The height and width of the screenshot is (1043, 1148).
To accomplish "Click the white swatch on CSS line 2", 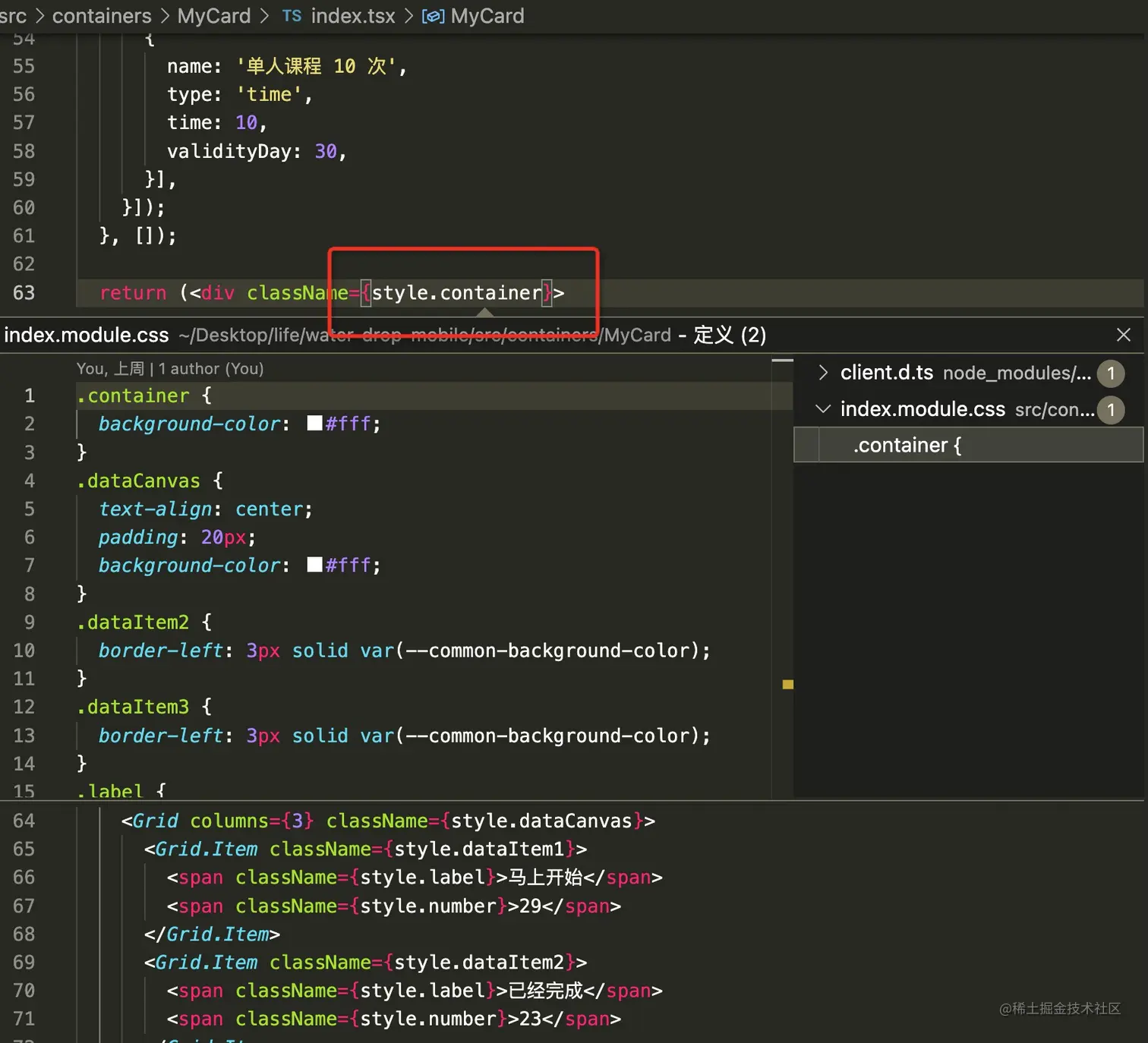I will pos(314,423).
